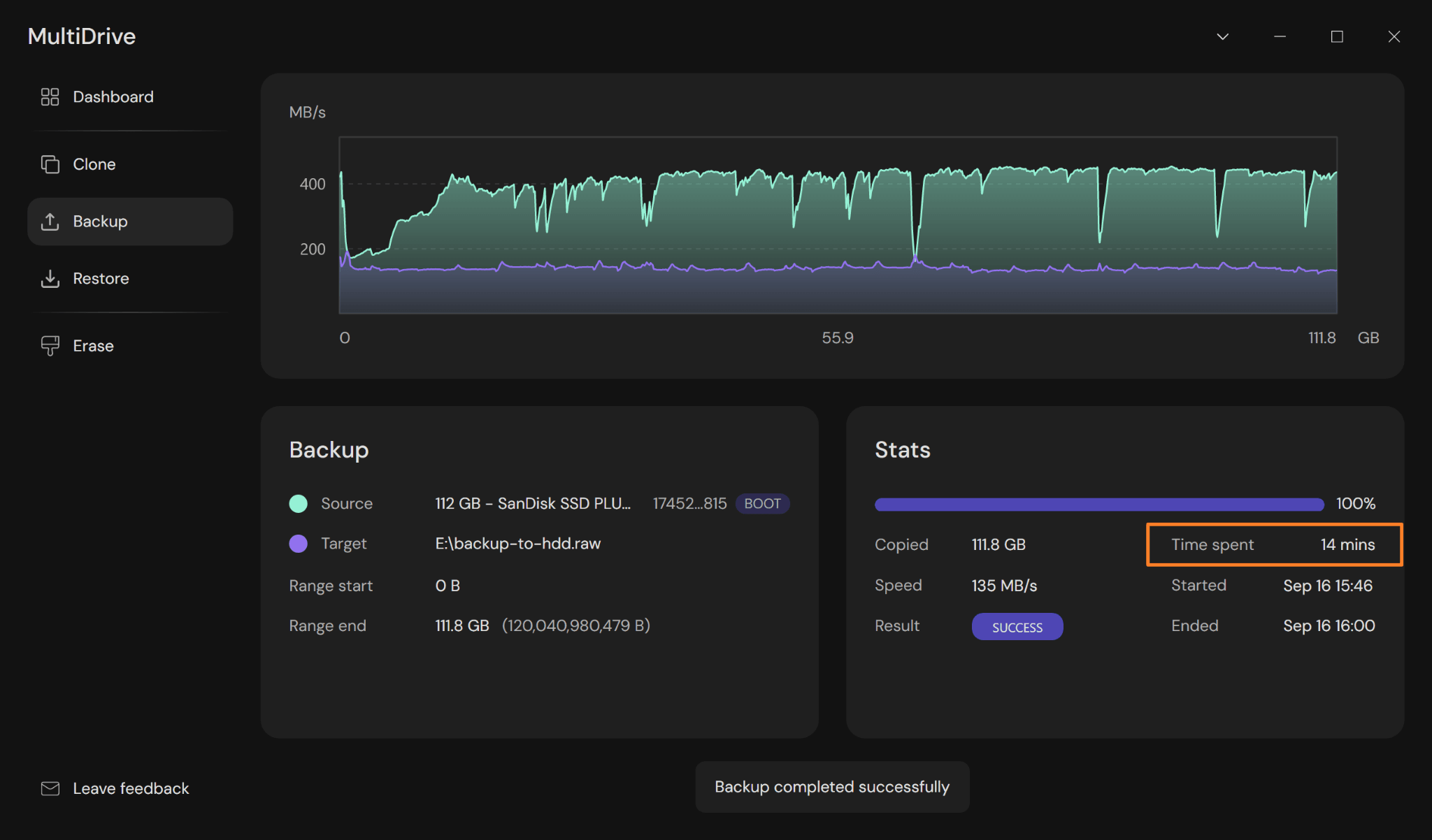Click the 'MultiDrive' app title
The height and width of the screenshot is (840, 1432).
(x=82, y=36)
